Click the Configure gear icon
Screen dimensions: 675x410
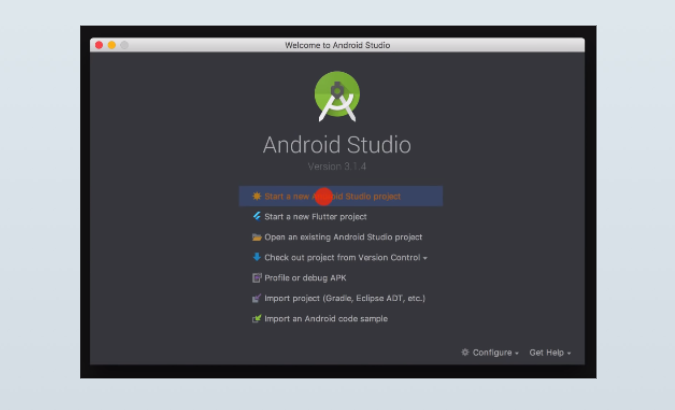pyautogui.click(x=465, y=353)
